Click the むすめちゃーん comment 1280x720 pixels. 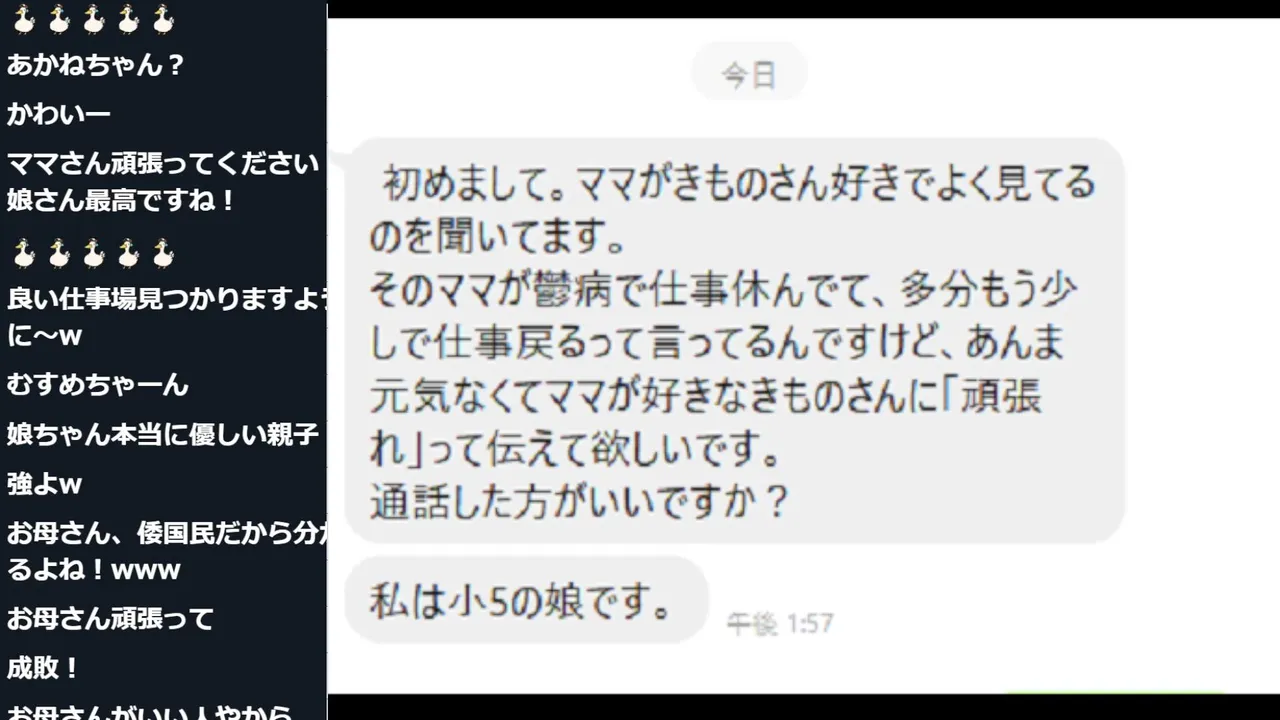98,385
